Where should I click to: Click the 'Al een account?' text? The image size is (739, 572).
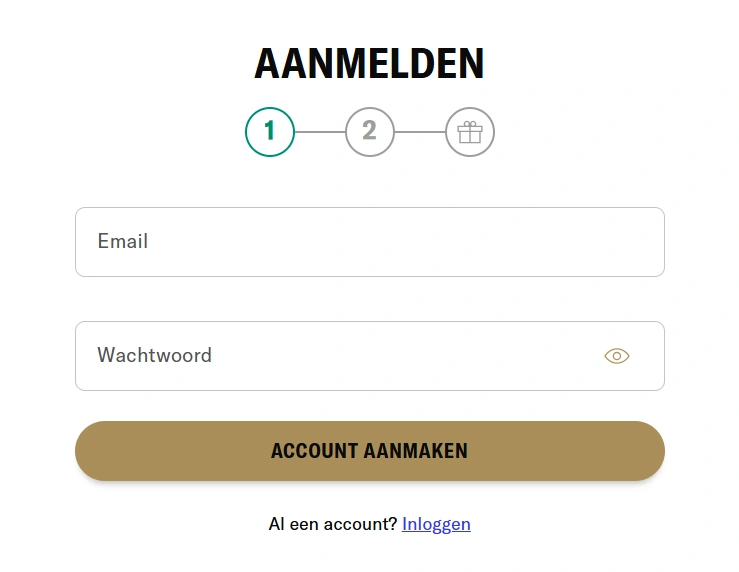pos(333,524)
